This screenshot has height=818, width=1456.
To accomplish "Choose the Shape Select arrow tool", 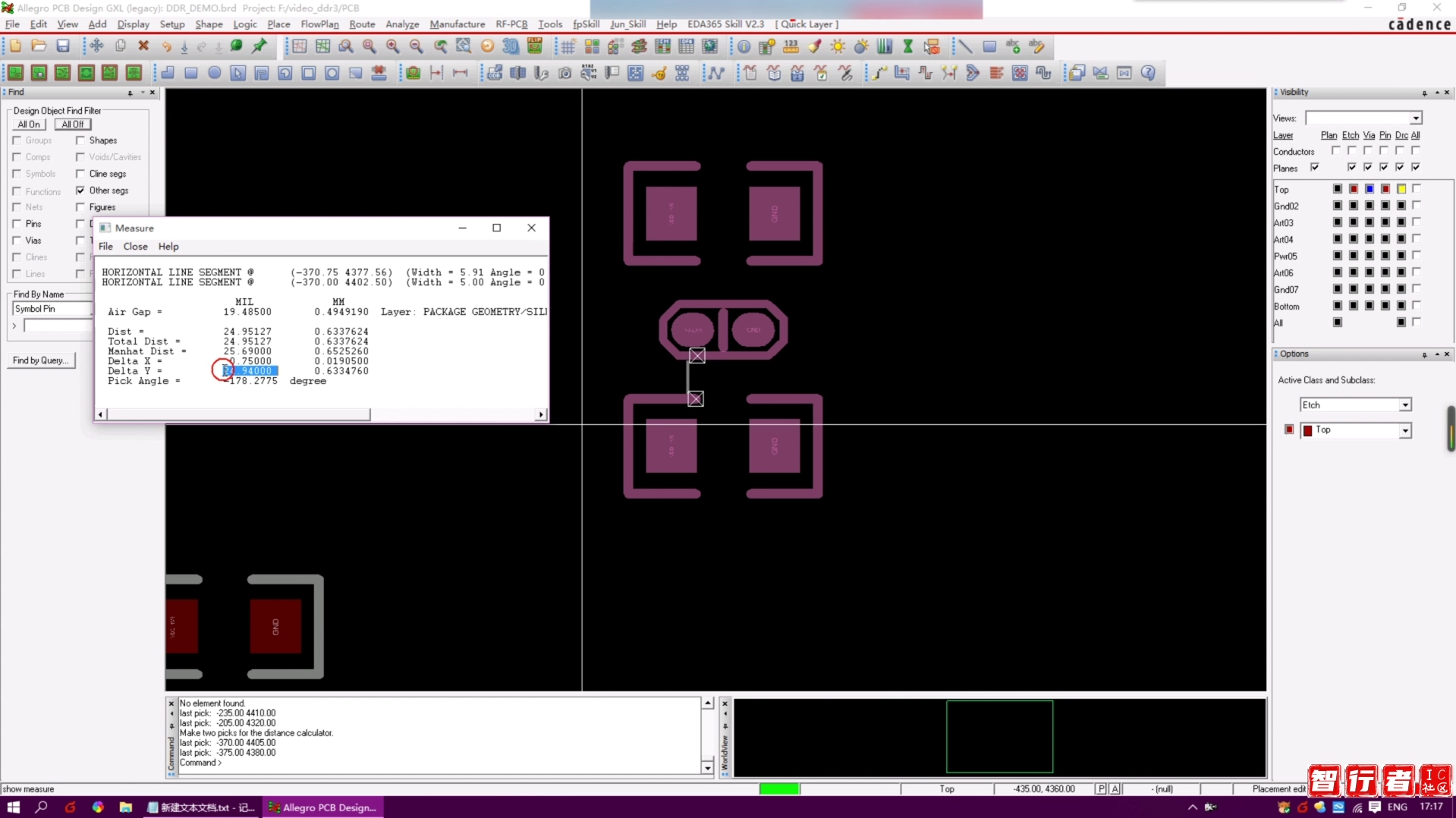I will [x=238, y=73].
